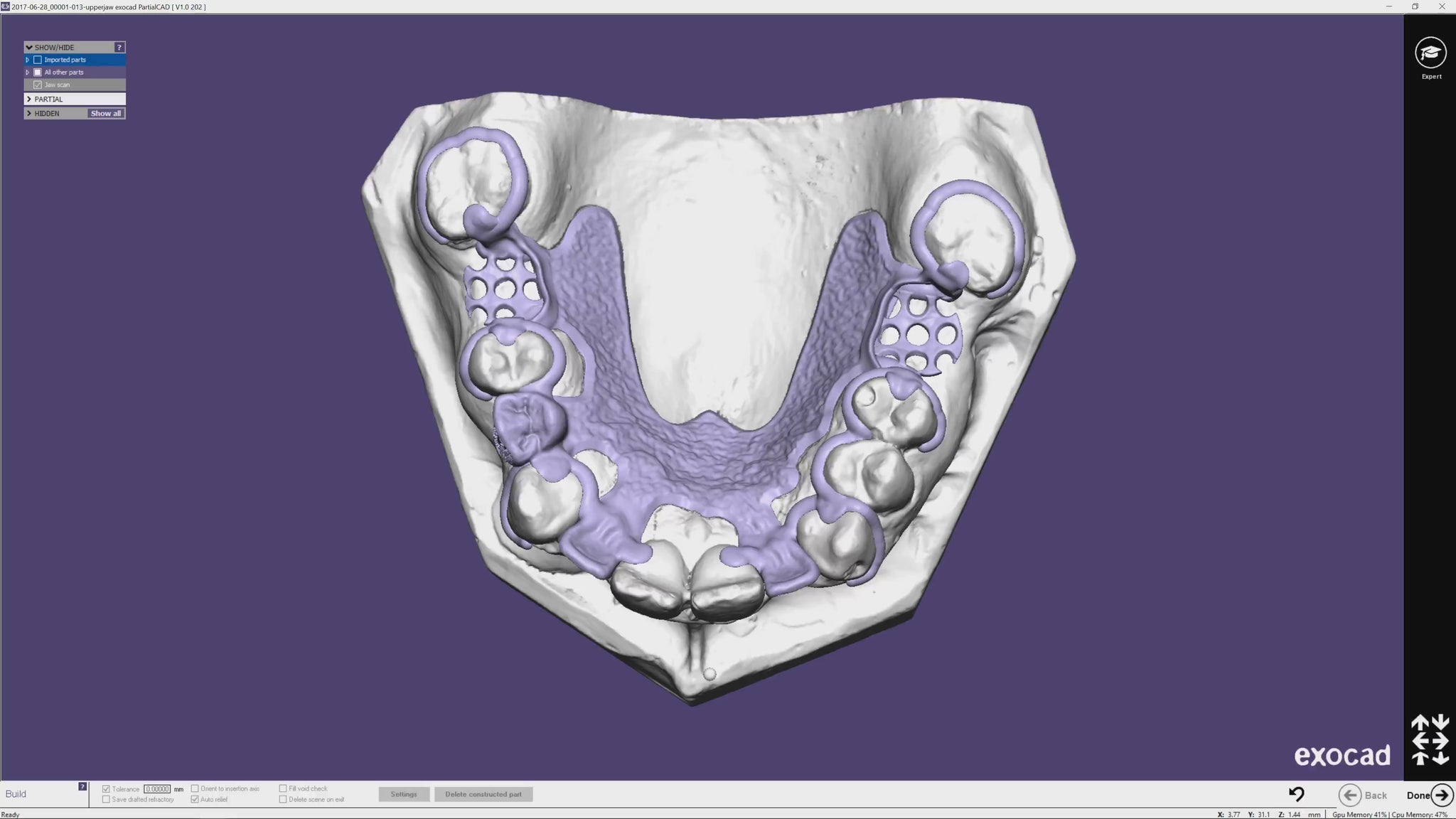The height and width of the screenshot is (819, 1456).
Task: Toggle the All other parts checkbox
Action: (38, 73)
